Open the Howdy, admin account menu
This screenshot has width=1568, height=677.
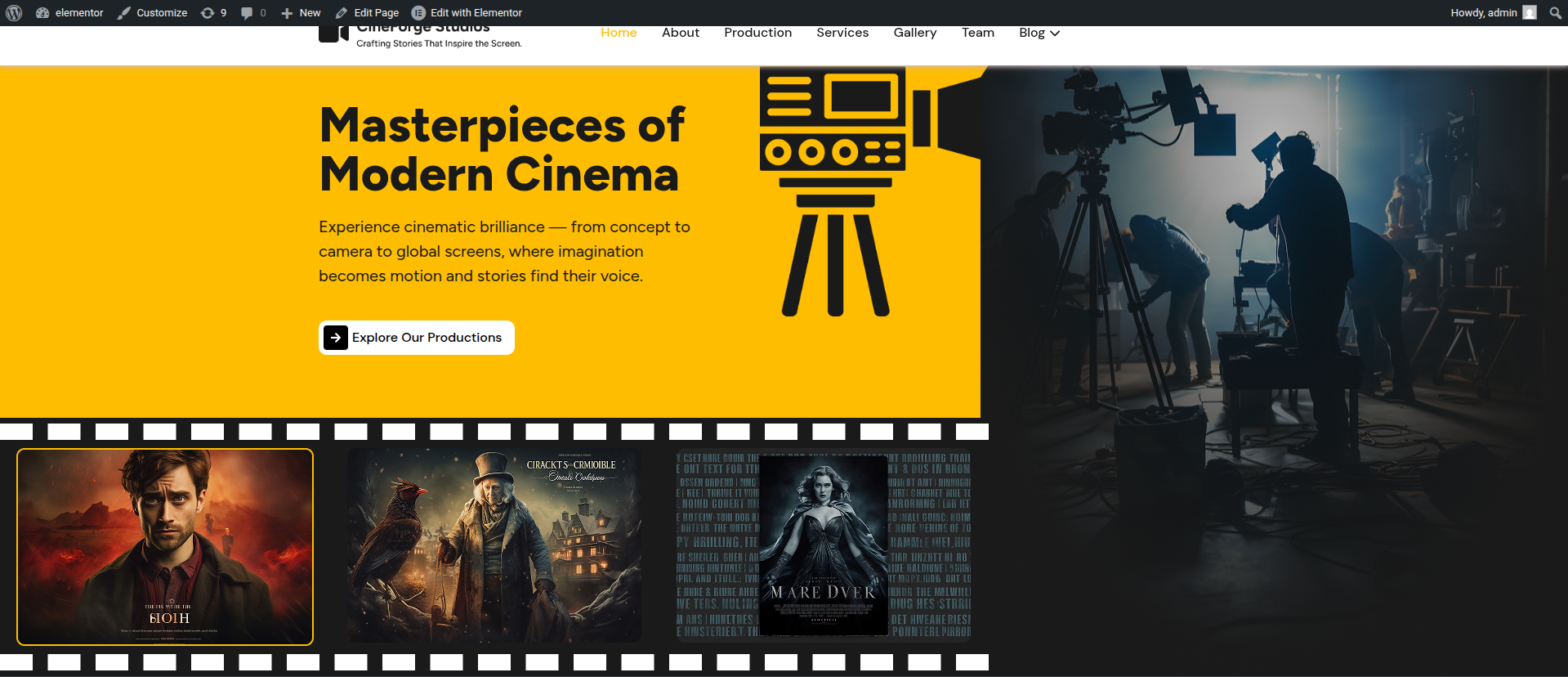click(1493, 13)
